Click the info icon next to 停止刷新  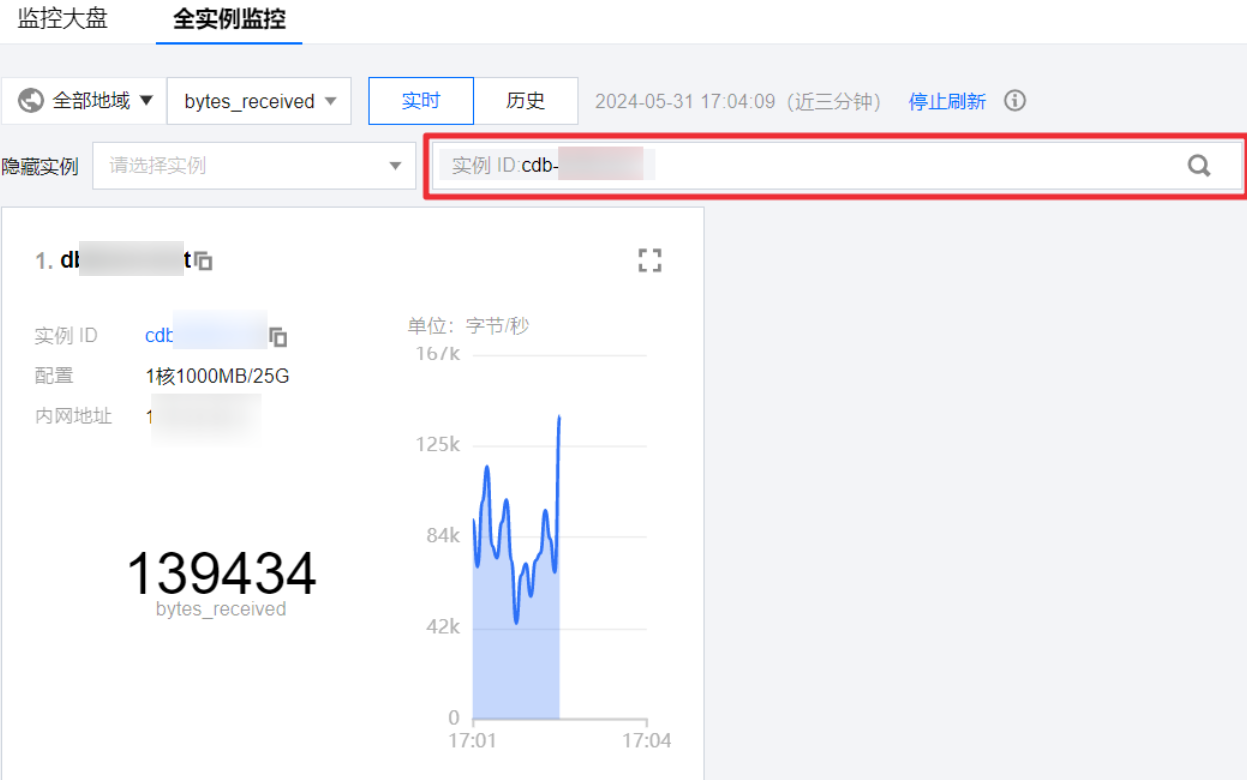pos(1015,100)
